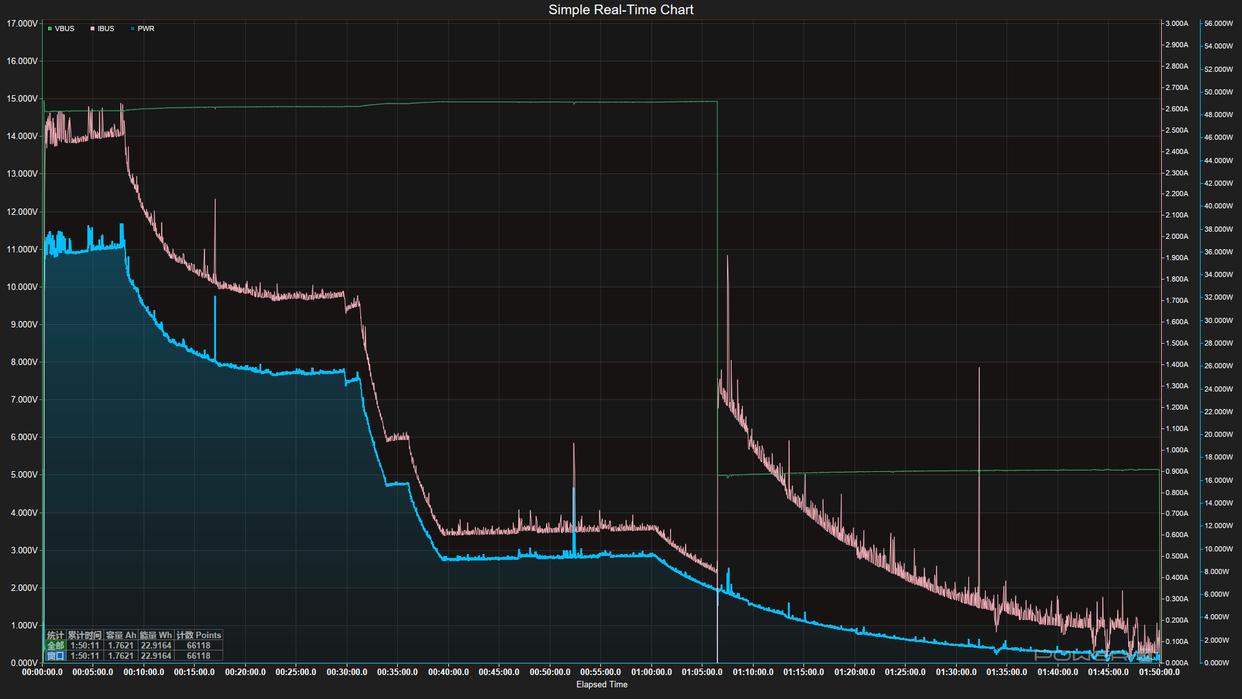Click the green VBUS legend color square
The width and height of the screenshot is (1242, 699).
pyautogui.click(x=49, y=28)
